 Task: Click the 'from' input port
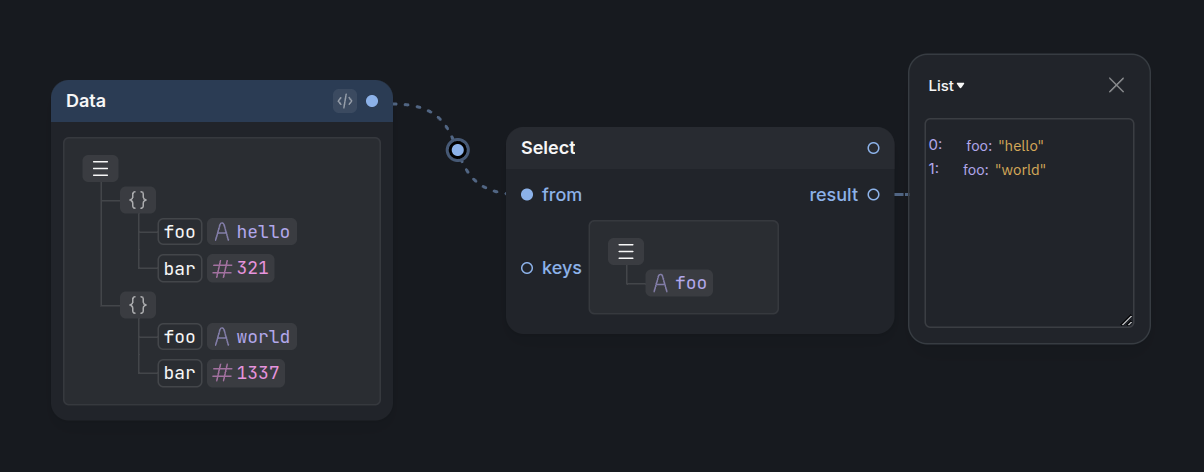[527, 195]
